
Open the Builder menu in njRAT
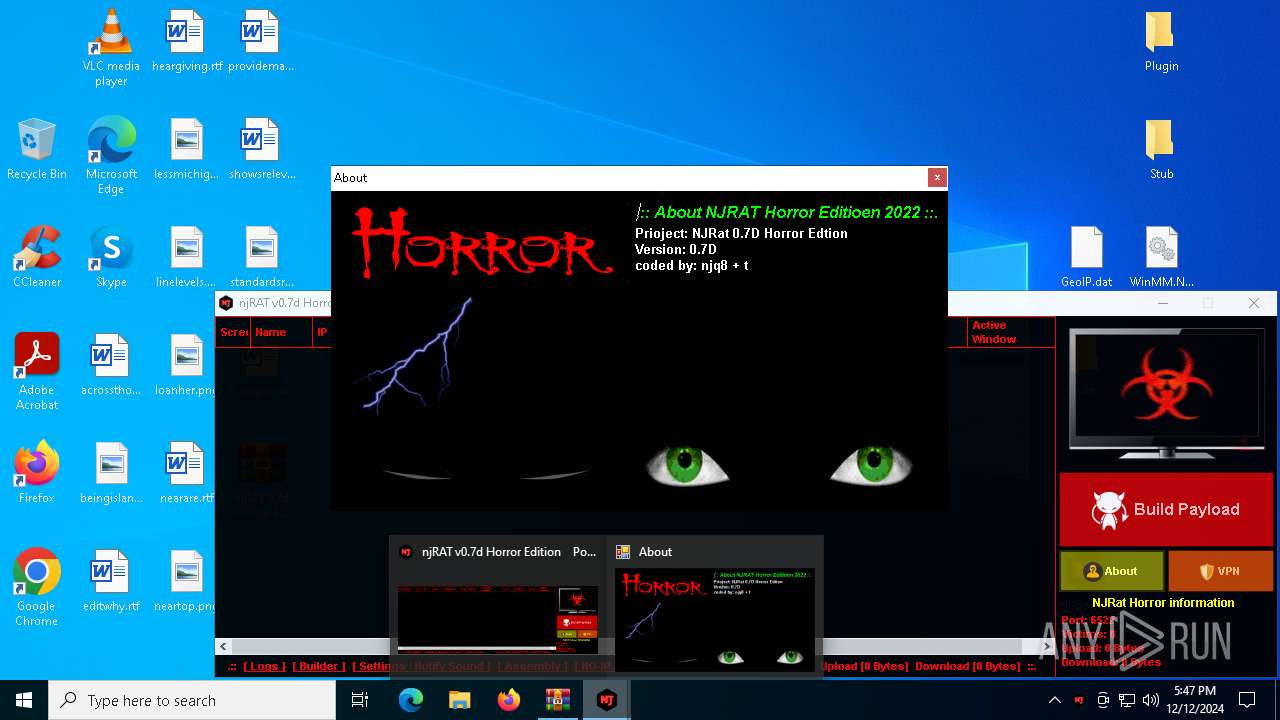click(x=319, y=666)
